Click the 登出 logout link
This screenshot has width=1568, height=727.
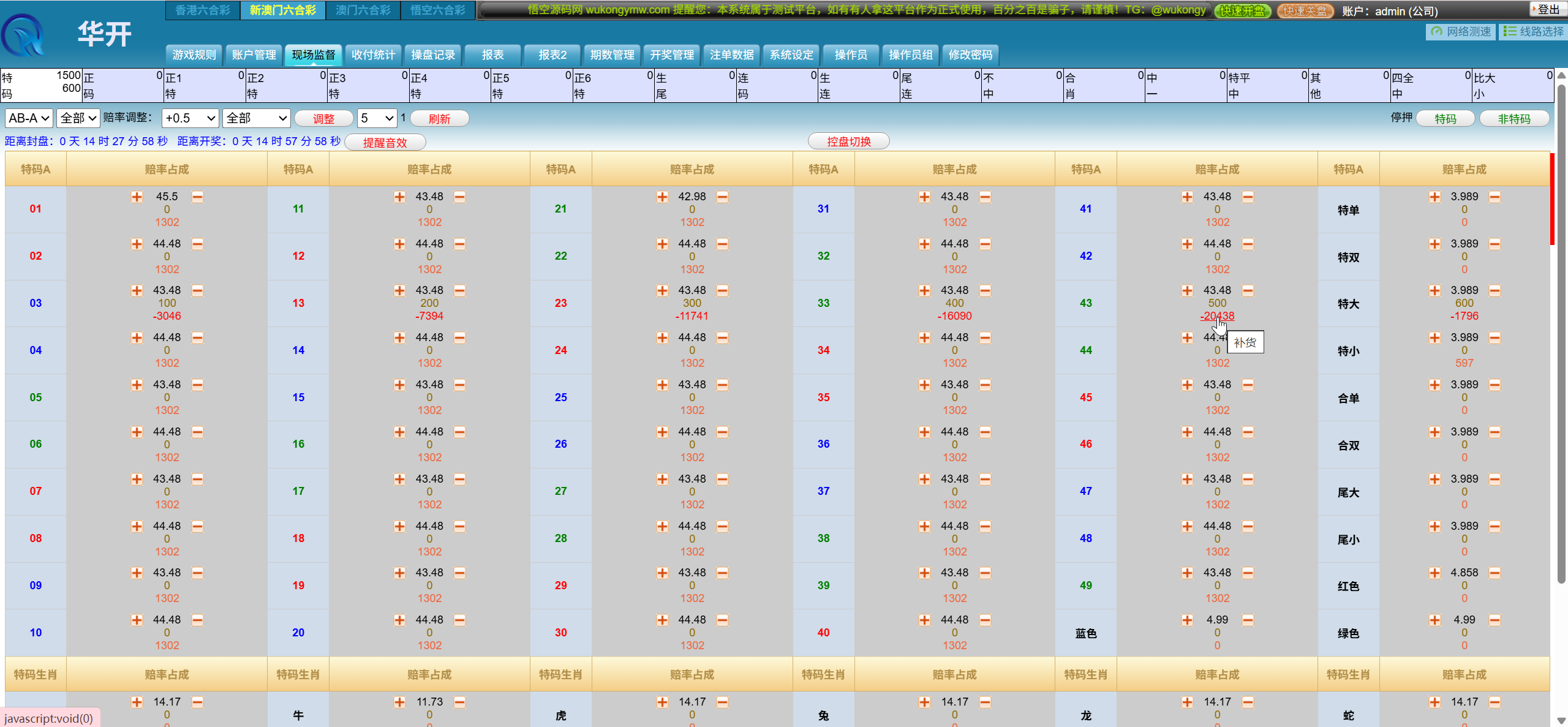coord(1549,9)
